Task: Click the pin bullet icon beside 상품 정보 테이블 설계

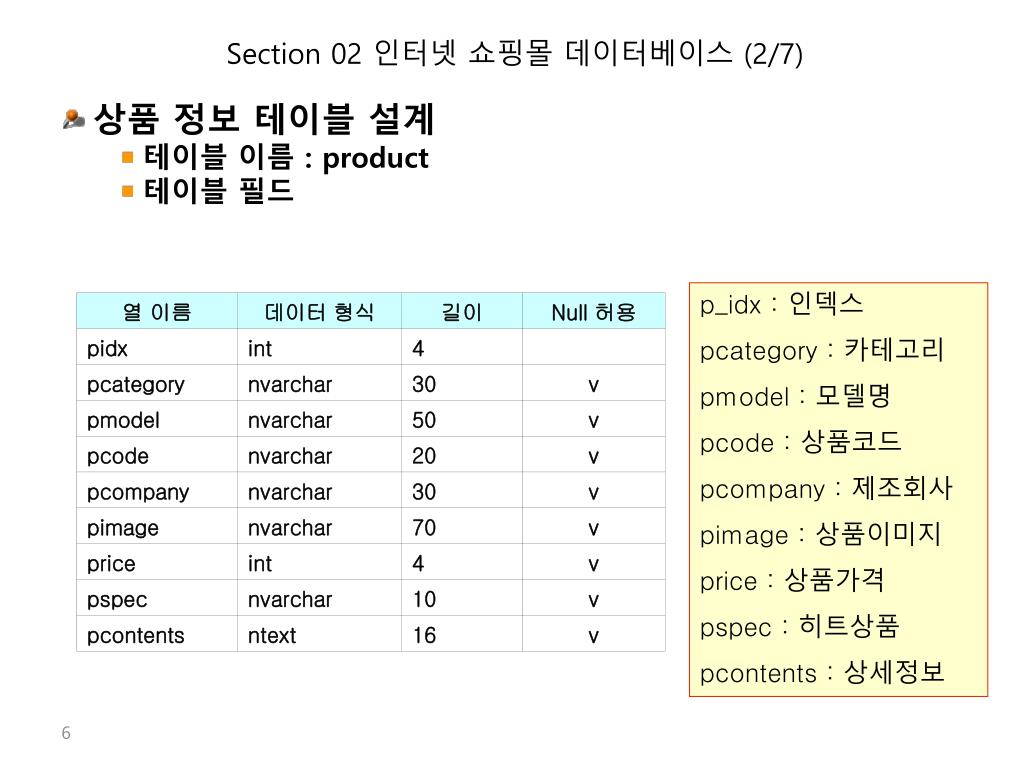Action: tap(74, 120)
